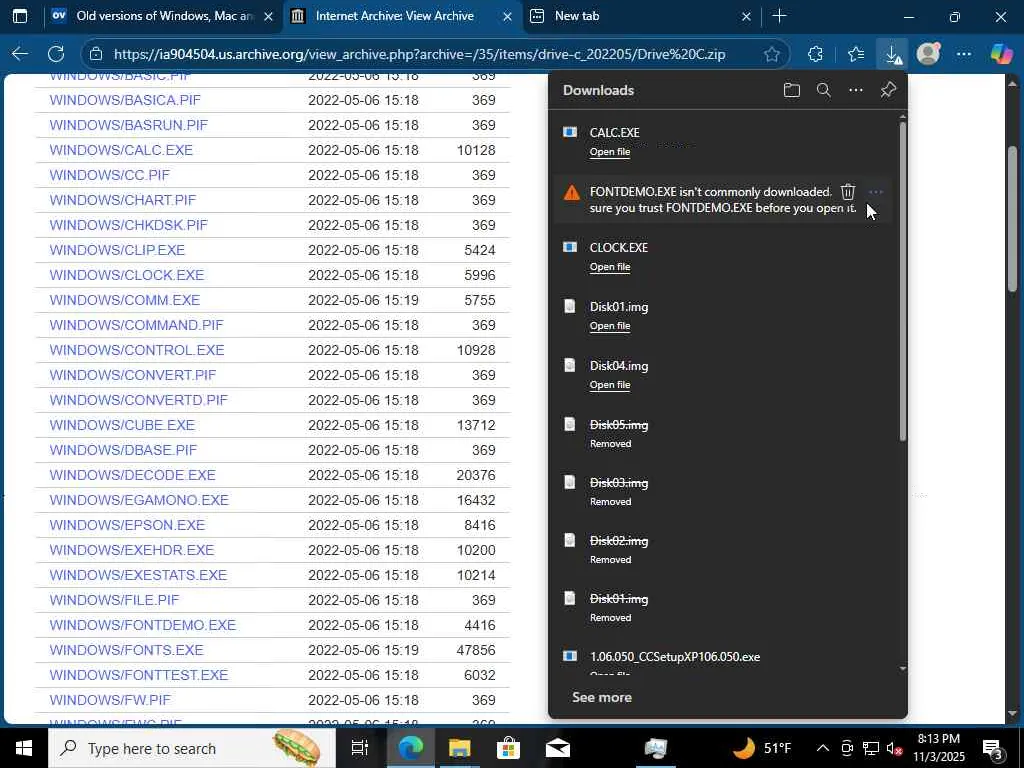Open WINDOWS/EGAMONO.EXE archive link
This screenshot has width=1024, height=768.
(139, 500)
